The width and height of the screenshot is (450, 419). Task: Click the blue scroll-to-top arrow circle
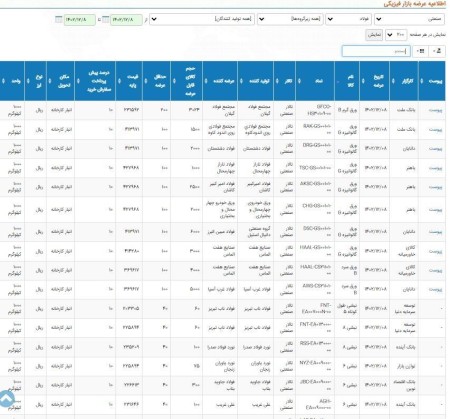[7, 399]
